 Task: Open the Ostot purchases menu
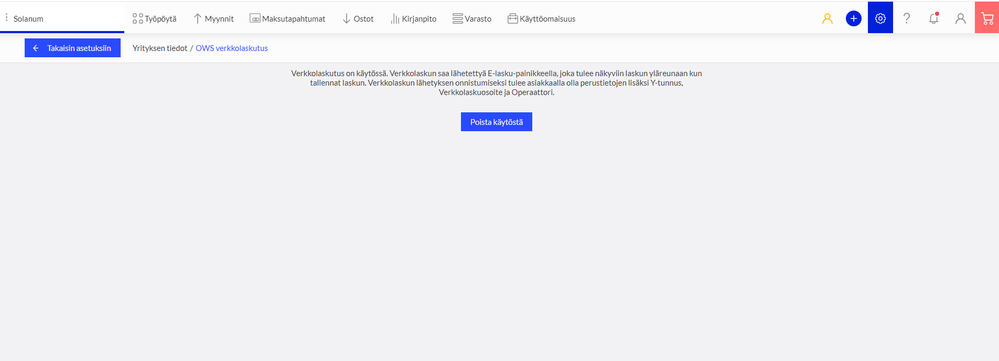click(358, 18)
